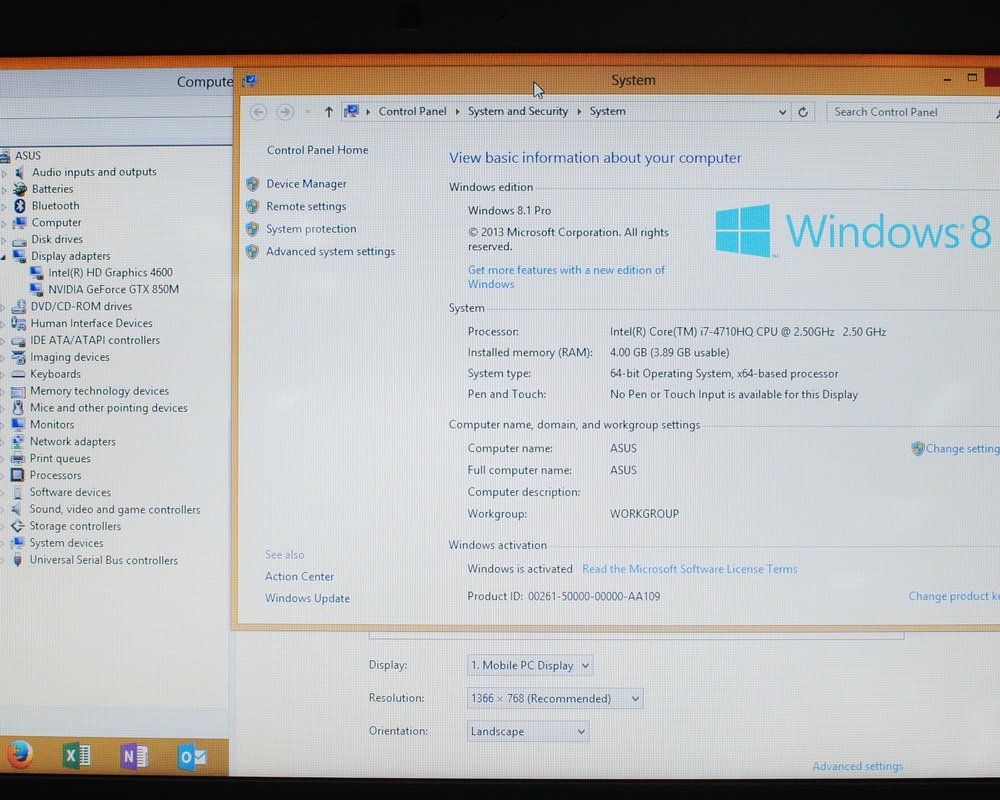The width and height of the screenshot is (1000, 800).
Task: Select the ASUS root node in Device Manager
Action: point(27,156)
